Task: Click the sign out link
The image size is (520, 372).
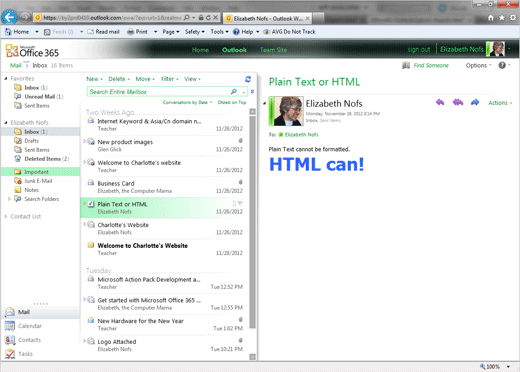Action: click(419, 50)
